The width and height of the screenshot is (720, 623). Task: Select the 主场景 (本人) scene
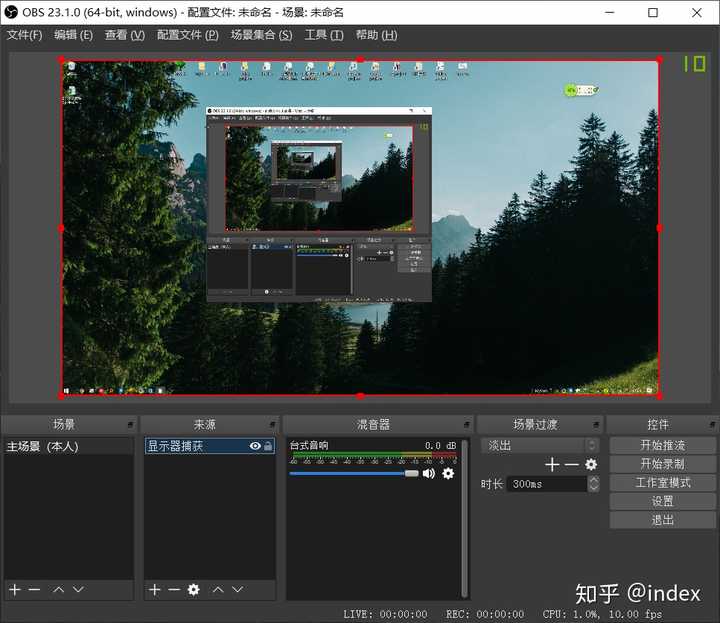tap(68, 446)
